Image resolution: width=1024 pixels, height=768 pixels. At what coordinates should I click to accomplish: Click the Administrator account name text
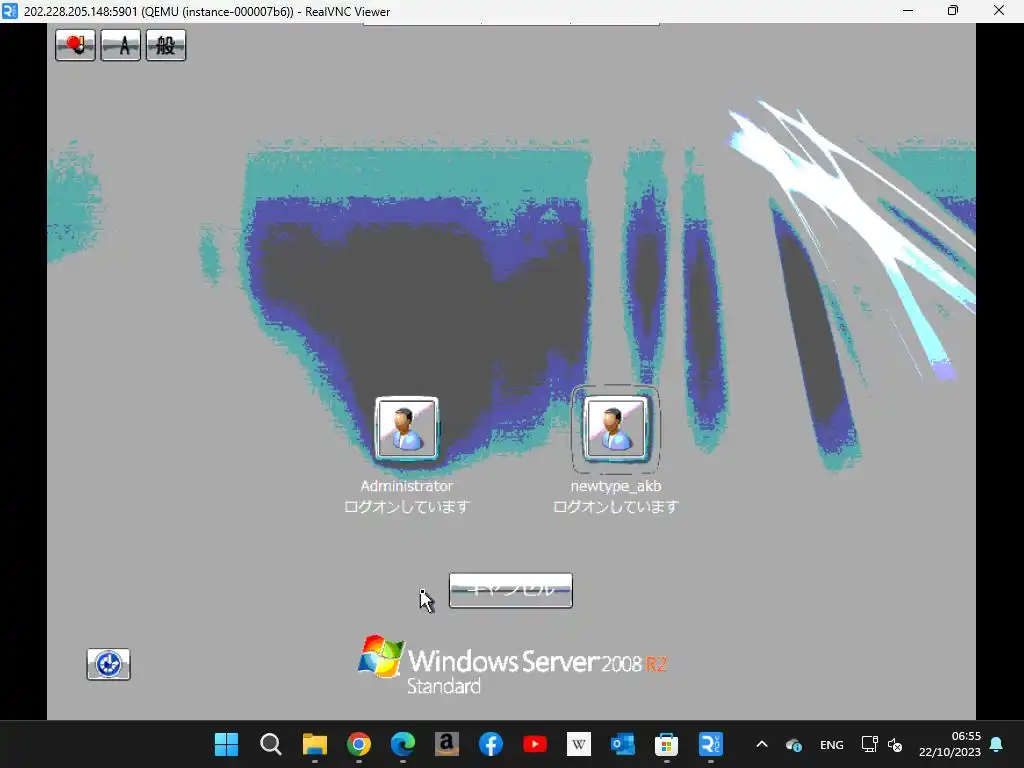pyautogui.click(x=407, y=486)
